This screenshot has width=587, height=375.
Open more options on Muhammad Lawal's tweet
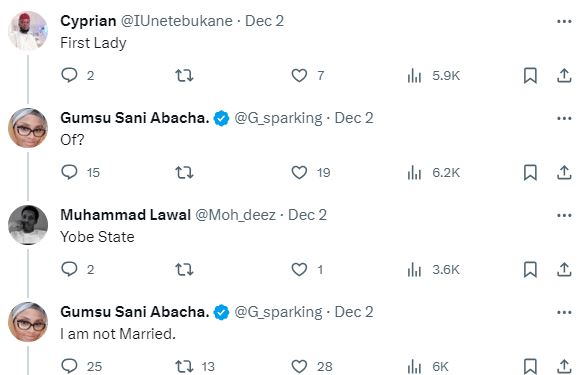point(564,215)
